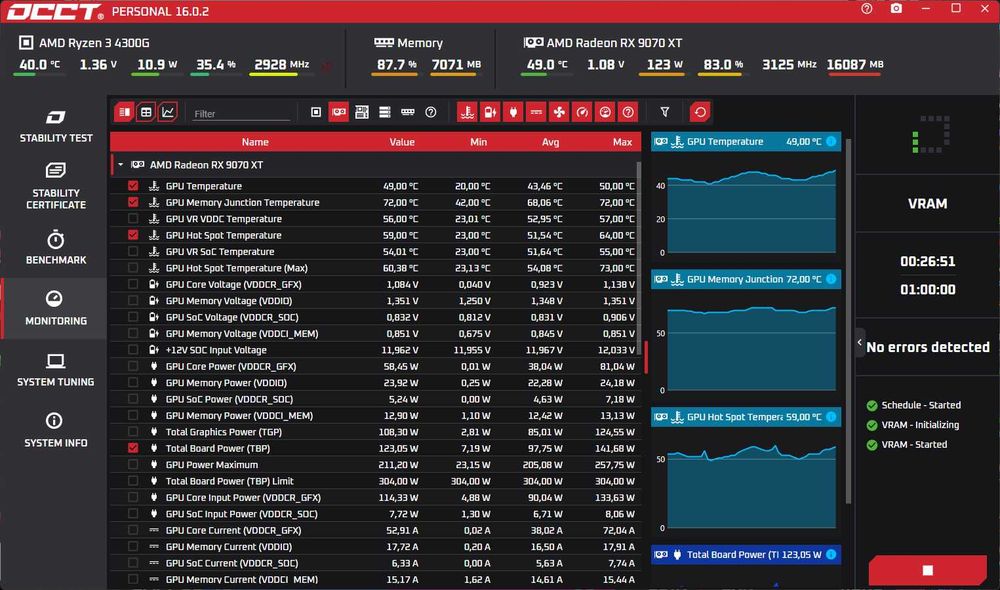
Task: Sort by the Max column header
Action: click(x=622, y=142)
